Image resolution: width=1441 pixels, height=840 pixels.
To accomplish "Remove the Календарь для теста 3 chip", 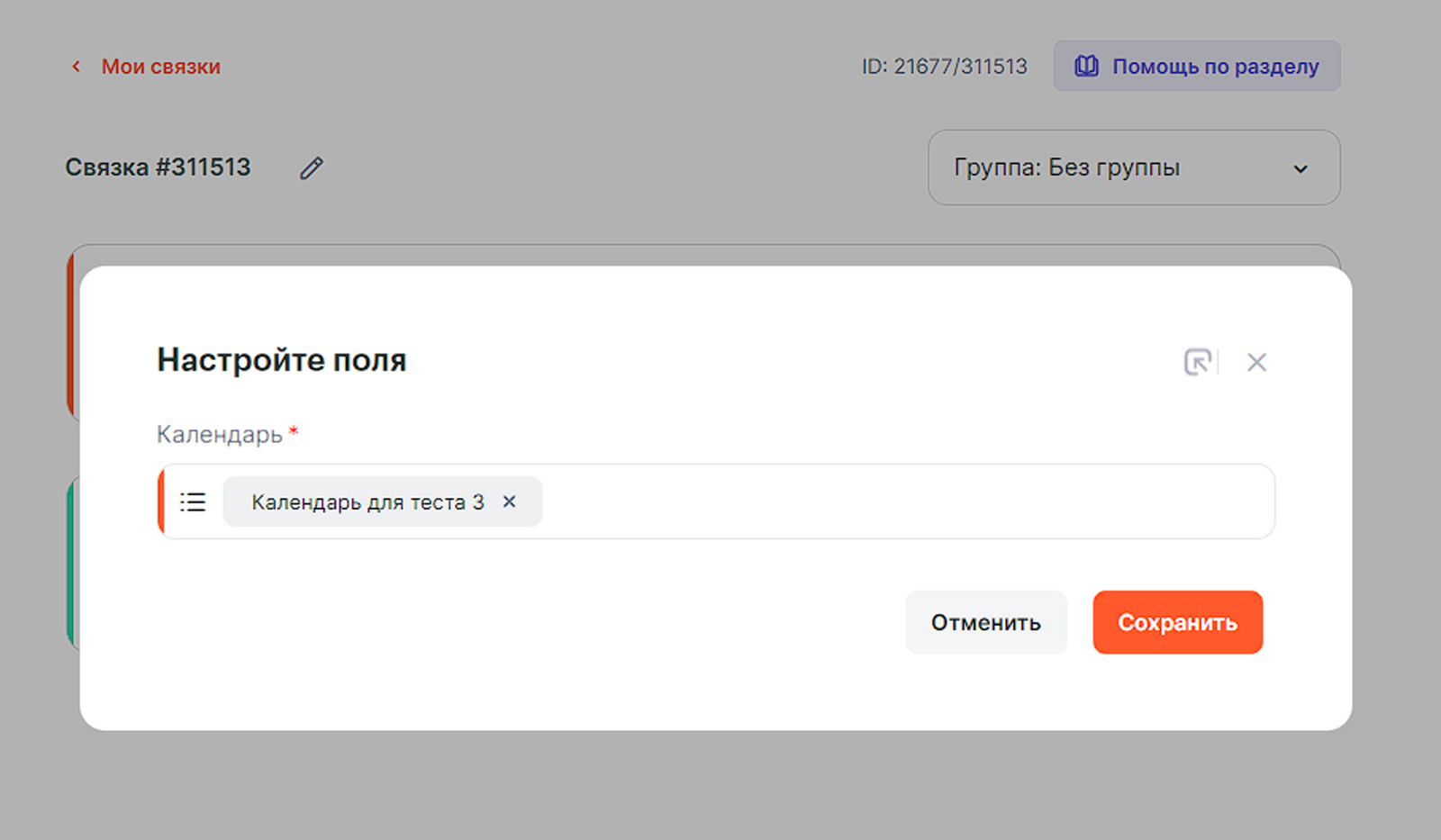I will (510, 501).
